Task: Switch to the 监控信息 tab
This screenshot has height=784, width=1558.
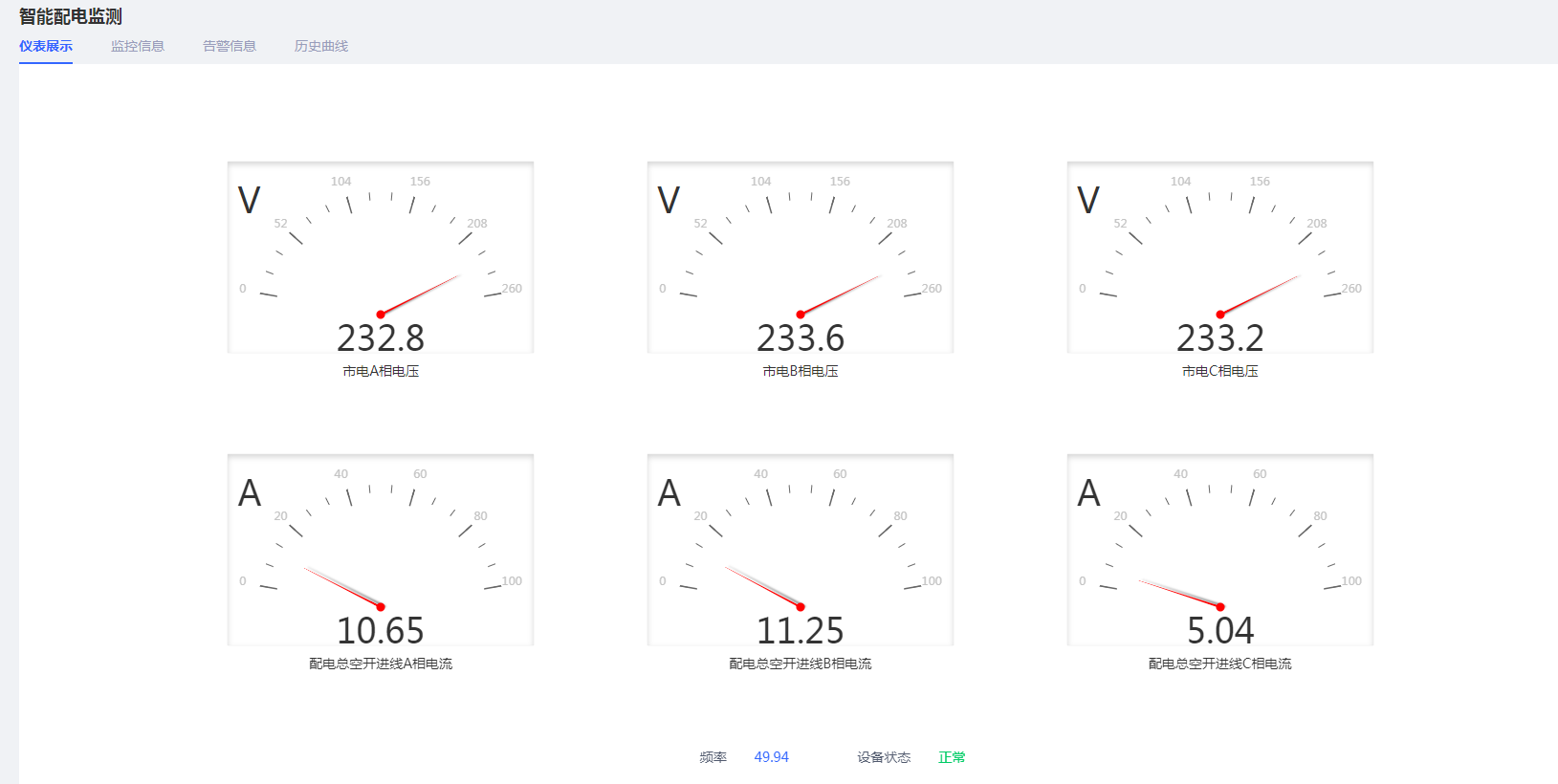Action: pyautogui.click(x=138, y=46)
